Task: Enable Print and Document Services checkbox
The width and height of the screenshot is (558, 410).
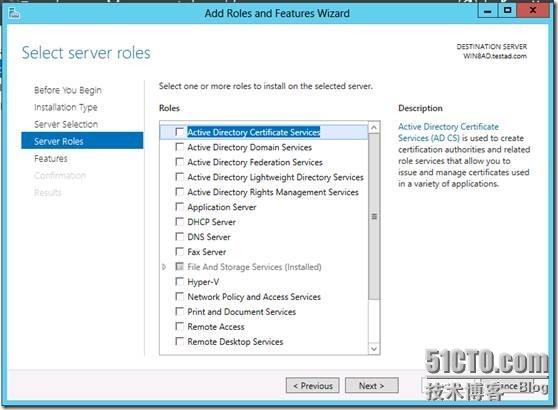Action: (x=180, y=311)
